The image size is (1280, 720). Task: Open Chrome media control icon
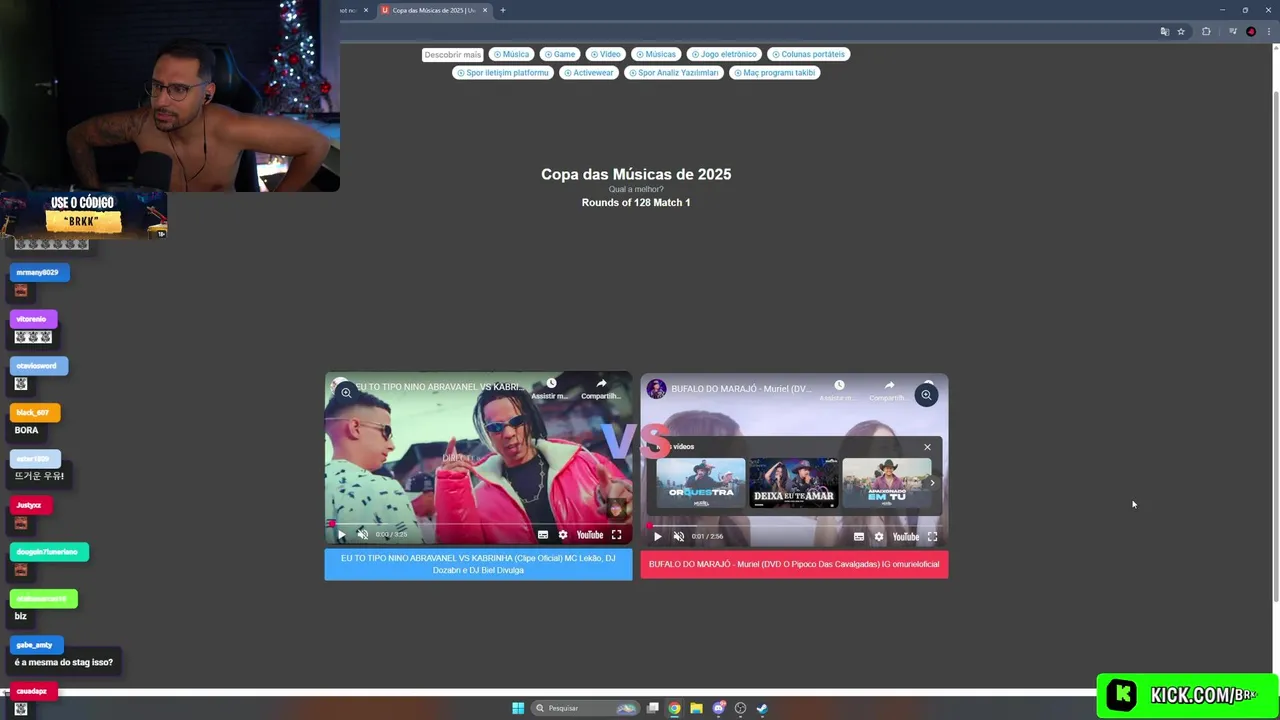(1233, 31)
